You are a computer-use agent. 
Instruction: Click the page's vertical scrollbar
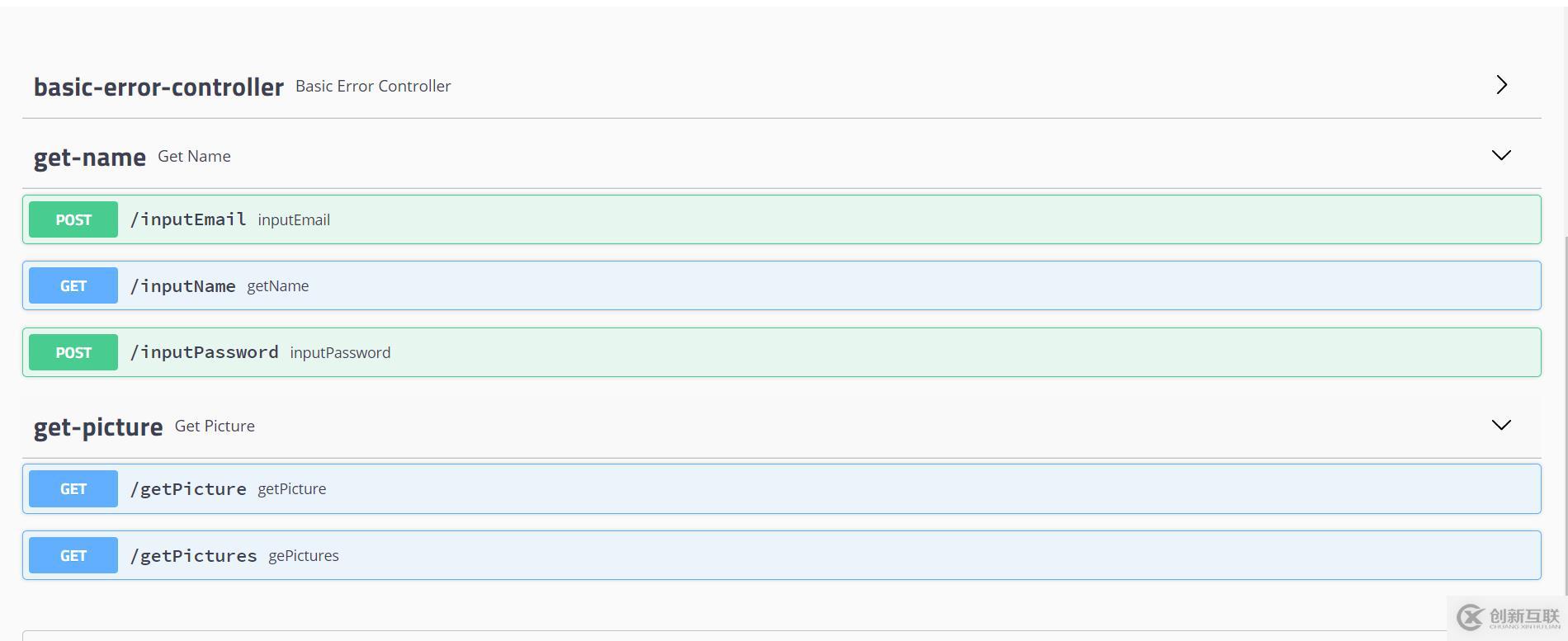click(x=1565, y=412)
